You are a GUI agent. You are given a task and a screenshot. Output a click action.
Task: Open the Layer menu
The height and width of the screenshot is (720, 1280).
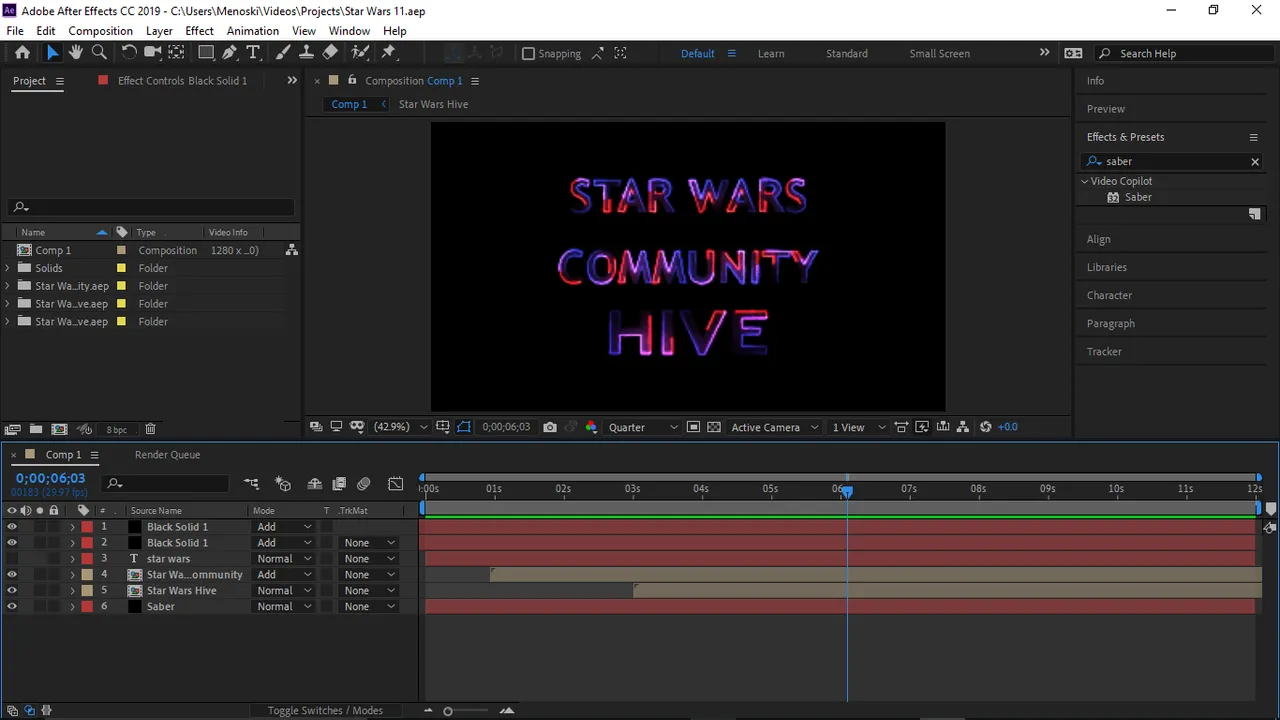(159, 31)
